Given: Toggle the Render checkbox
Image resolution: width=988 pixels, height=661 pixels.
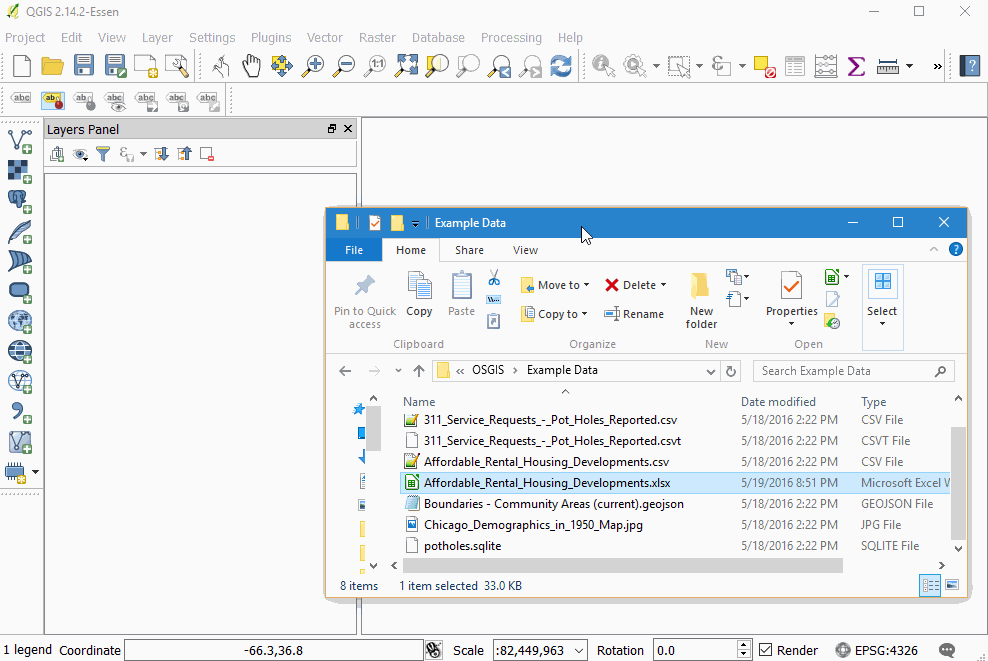Looking at the screenshot, I should (x=766, y=650).
